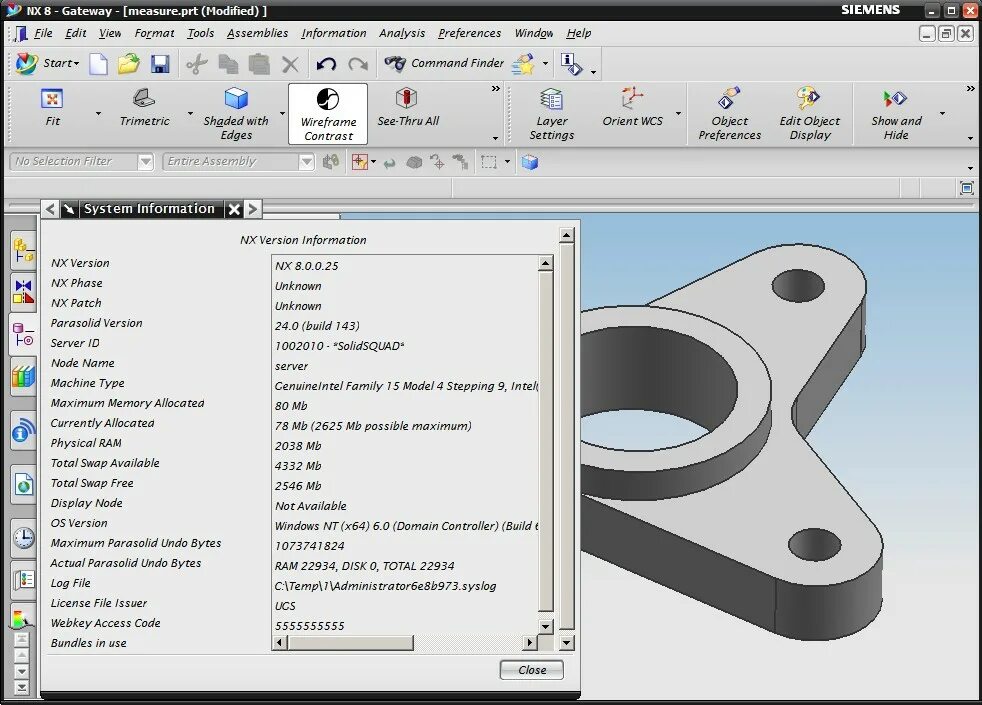This screenshot has height=705, width=982.
Task: Go to previous tab with left arrow
Action: [x=50, y=209]
